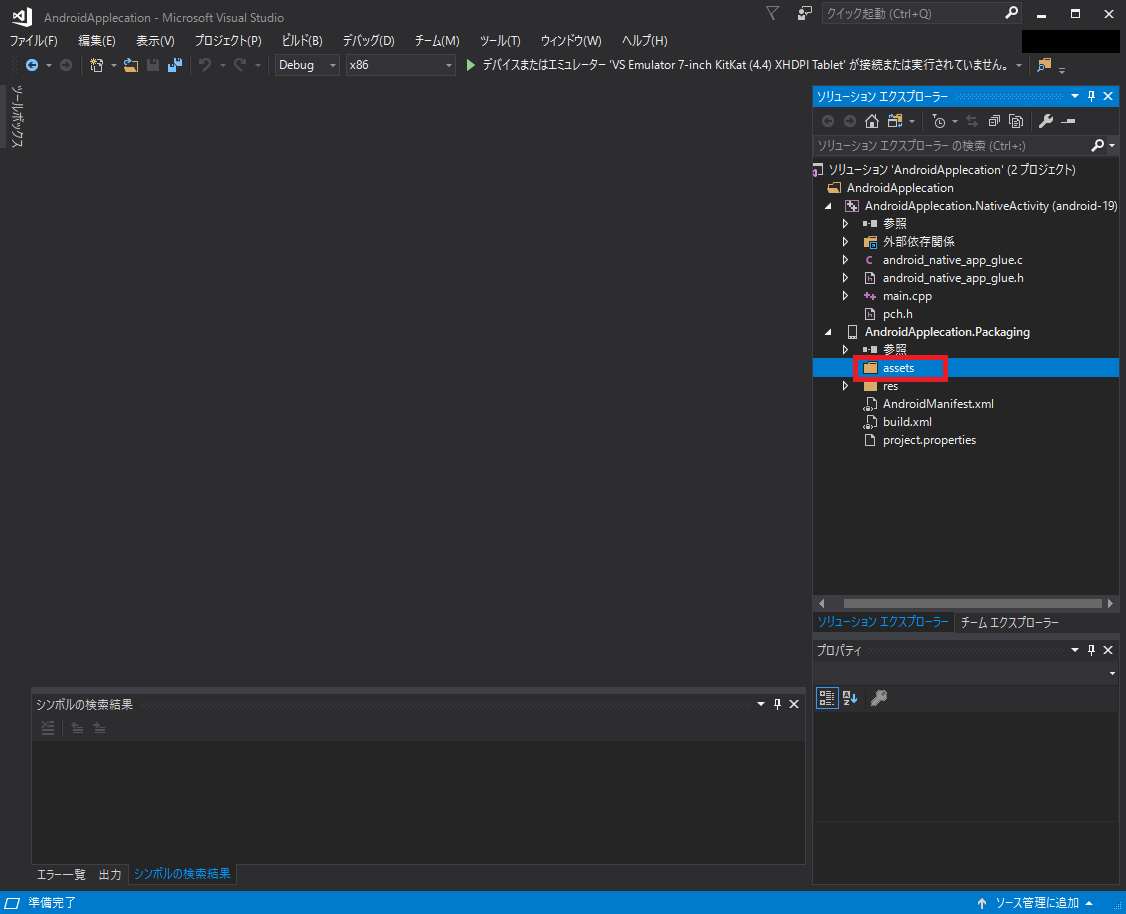Click the Preview Selected Items icon
This screenshot has height=914, width=1126.
[x=1068, y=121]
